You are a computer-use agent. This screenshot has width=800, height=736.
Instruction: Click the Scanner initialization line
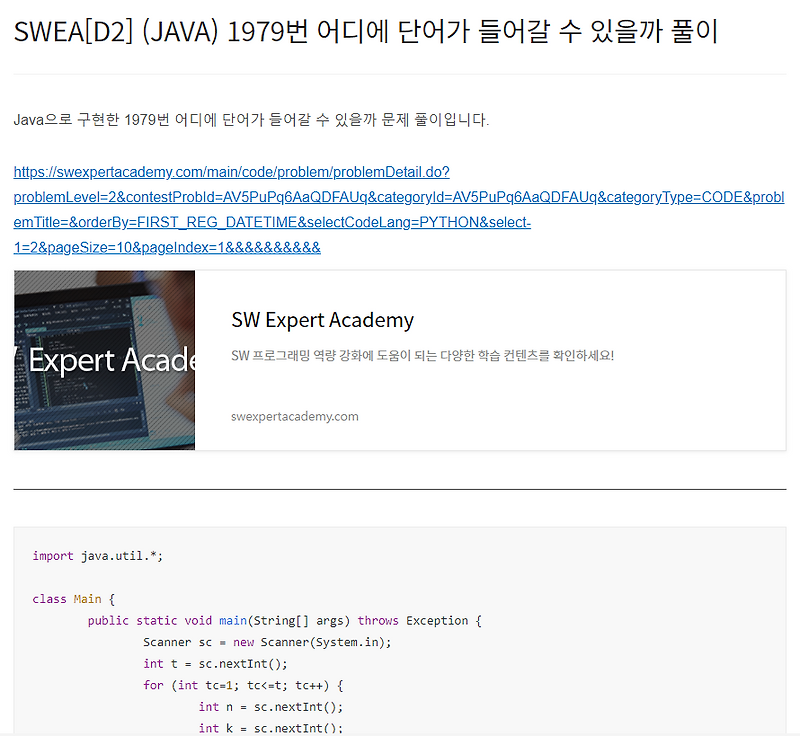[270, 641]
